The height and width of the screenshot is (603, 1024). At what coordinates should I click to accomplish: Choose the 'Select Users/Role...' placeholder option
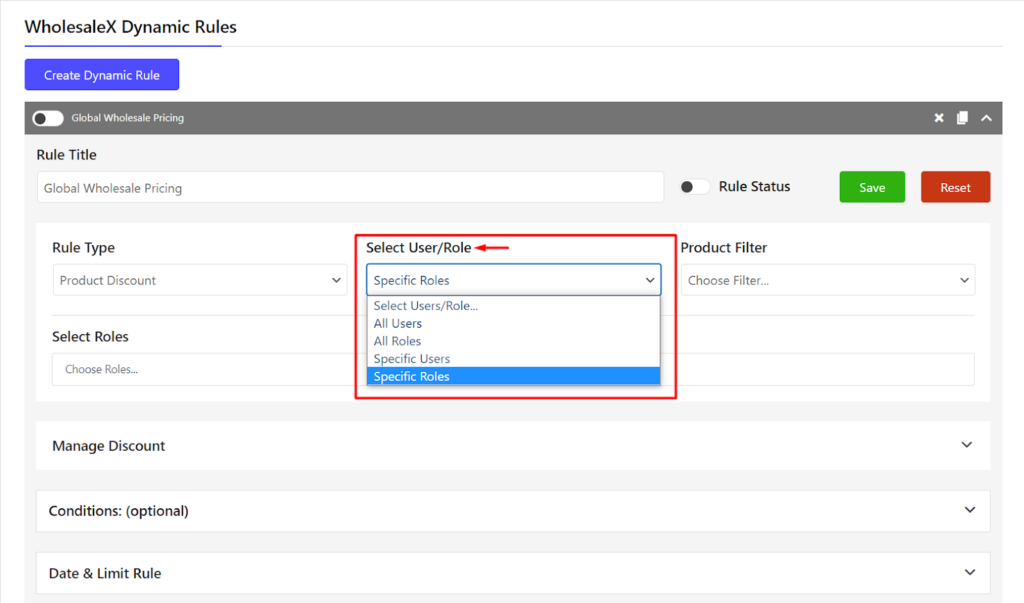513,305
